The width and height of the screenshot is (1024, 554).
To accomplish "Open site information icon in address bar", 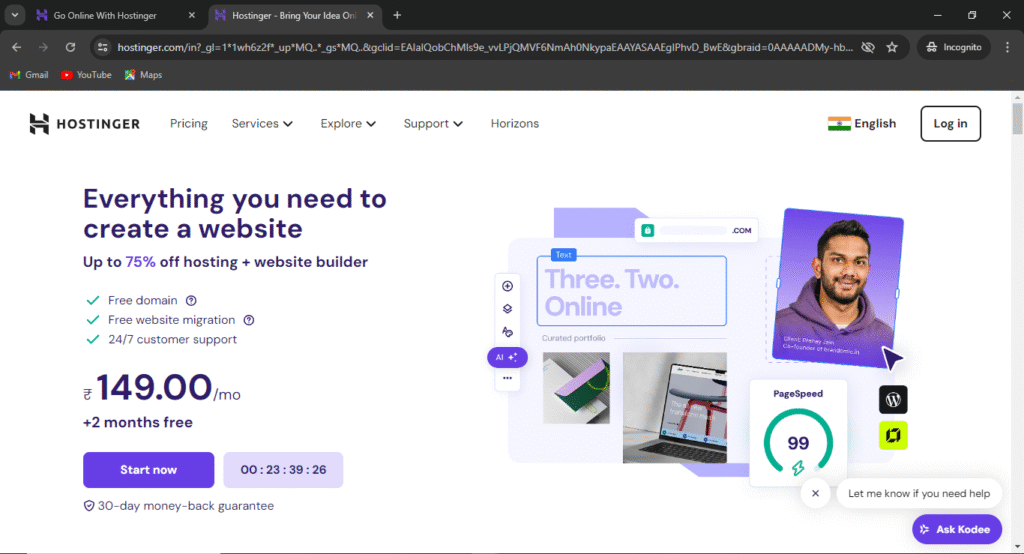I will pos(103,47).
